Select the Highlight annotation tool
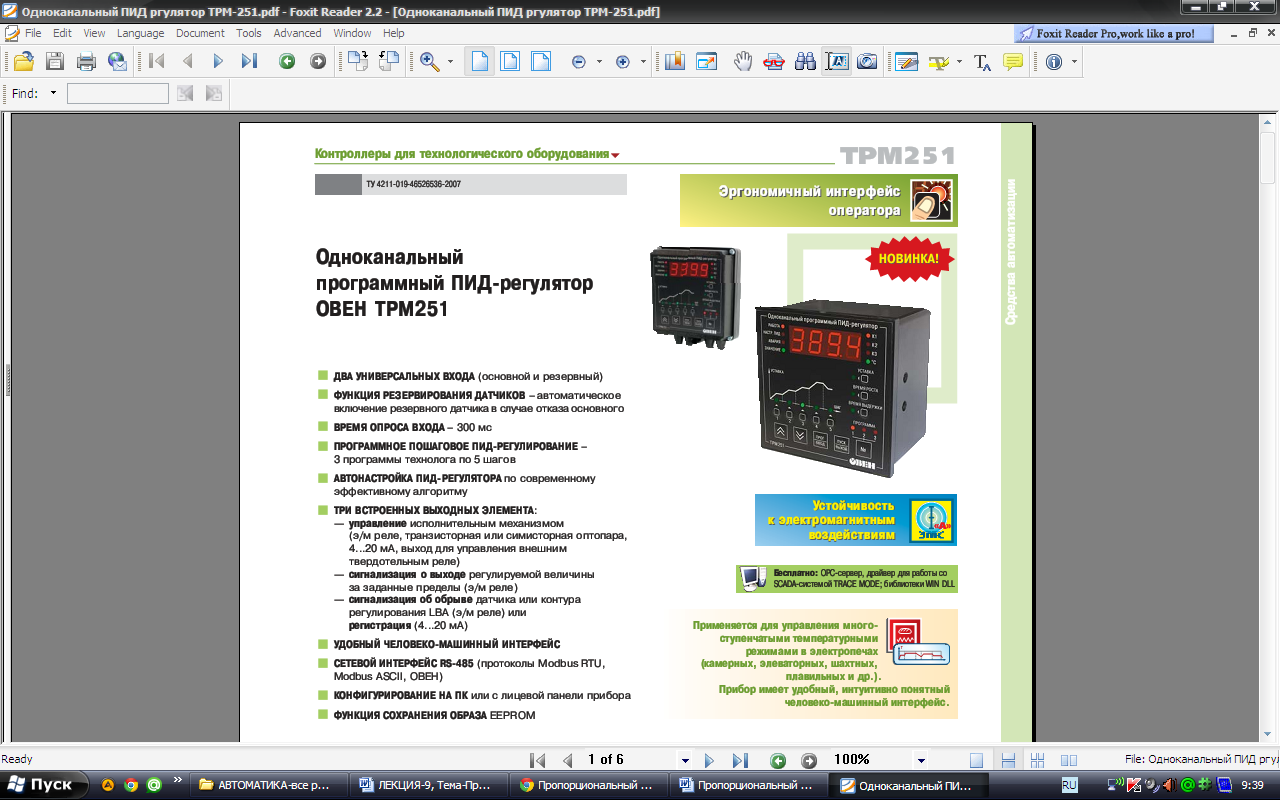The width and height of the screenshot is (1280, 800). [x=938, y=62]
